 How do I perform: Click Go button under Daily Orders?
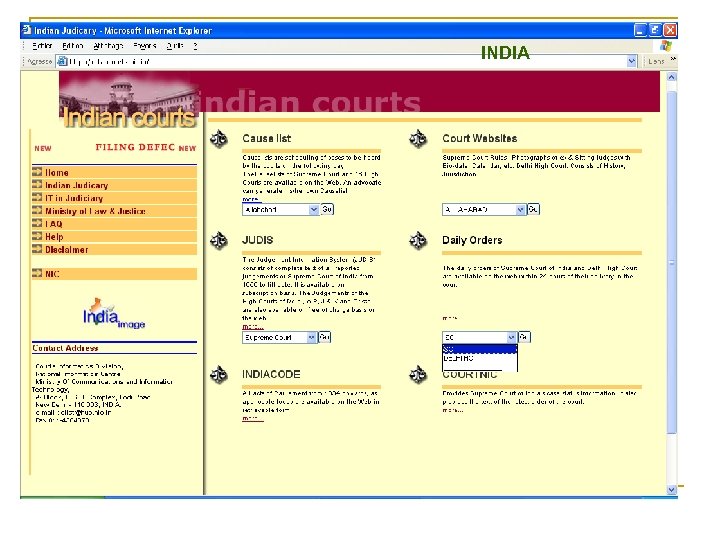coord(524,338)
